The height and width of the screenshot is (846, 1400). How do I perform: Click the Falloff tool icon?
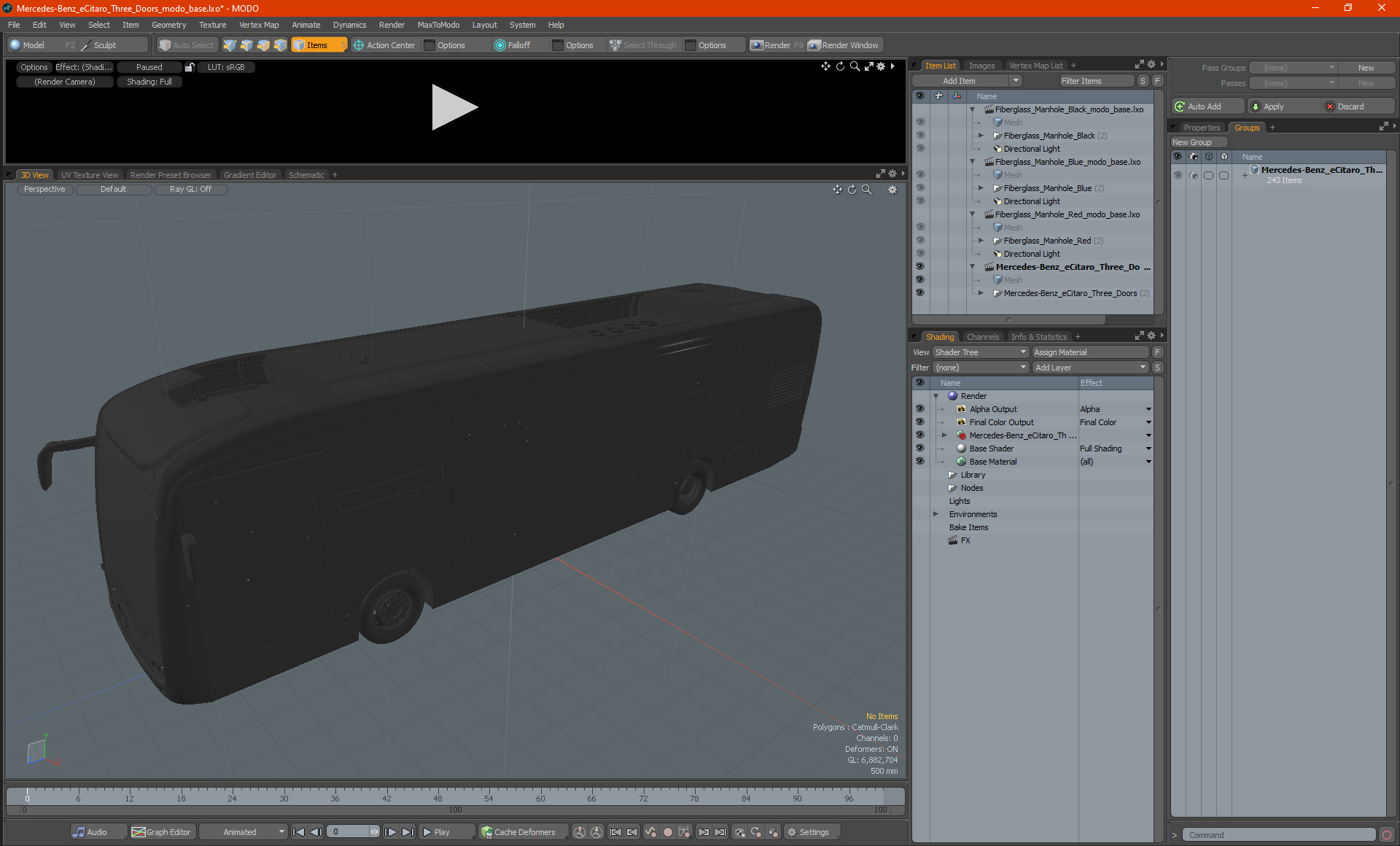499,45
